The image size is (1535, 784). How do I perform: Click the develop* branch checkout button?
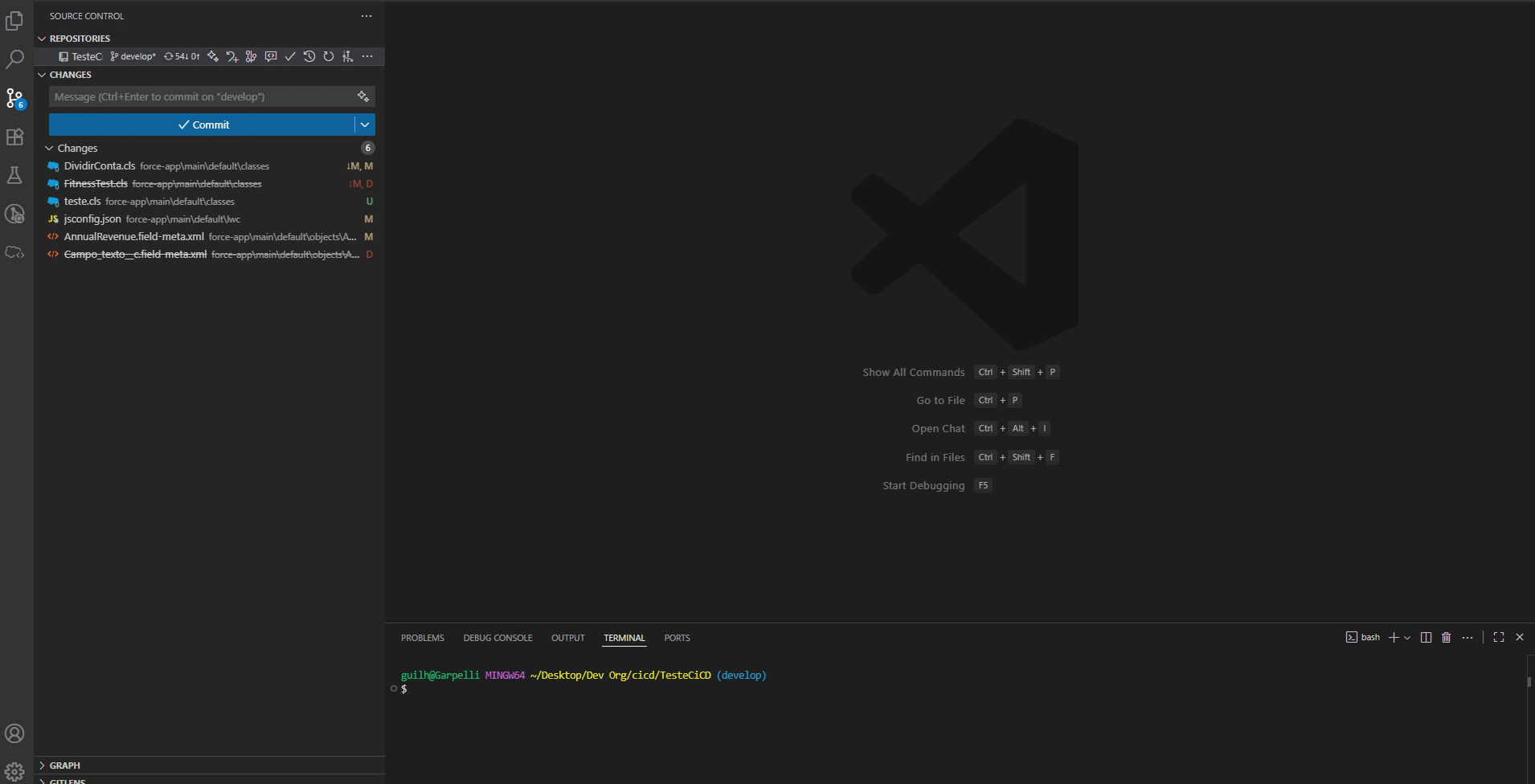(x=133, y=56)
